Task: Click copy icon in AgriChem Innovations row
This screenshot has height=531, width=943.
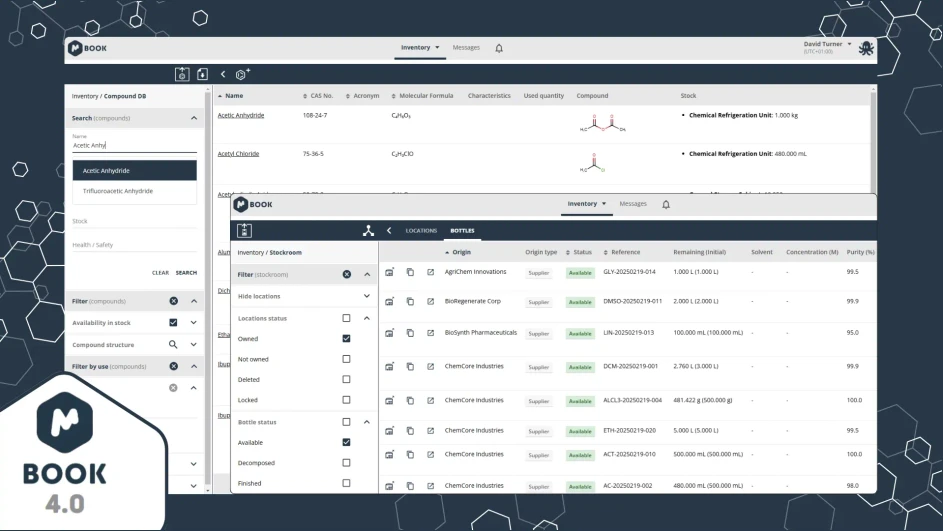Action: (410, 272)
